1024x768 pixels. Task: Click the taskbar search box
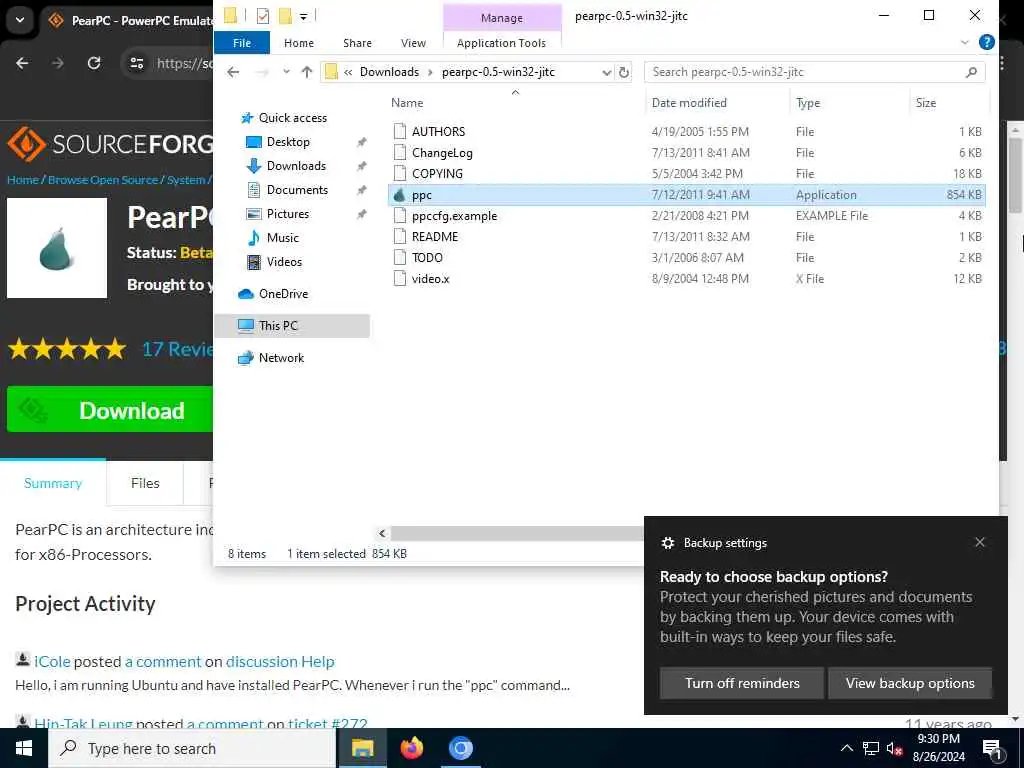tap(192, 748)
